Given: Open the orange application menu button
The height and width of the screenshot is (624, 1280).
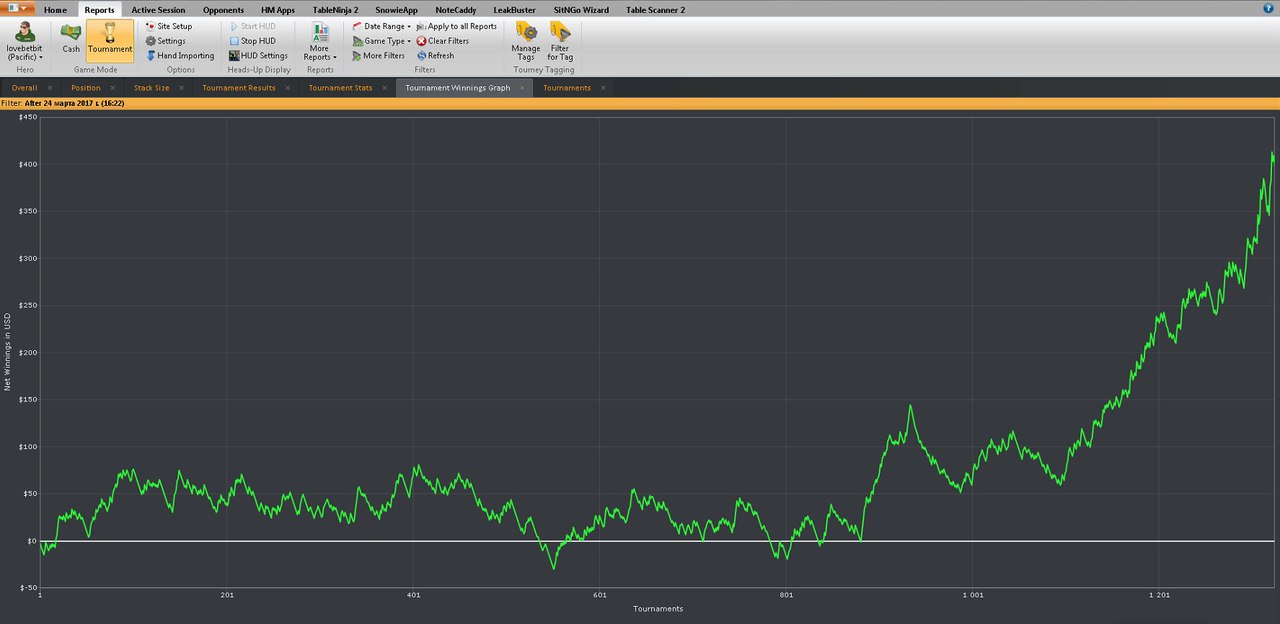Looking at the screenshot, I should pyautogui.click(x=19, y=9).
